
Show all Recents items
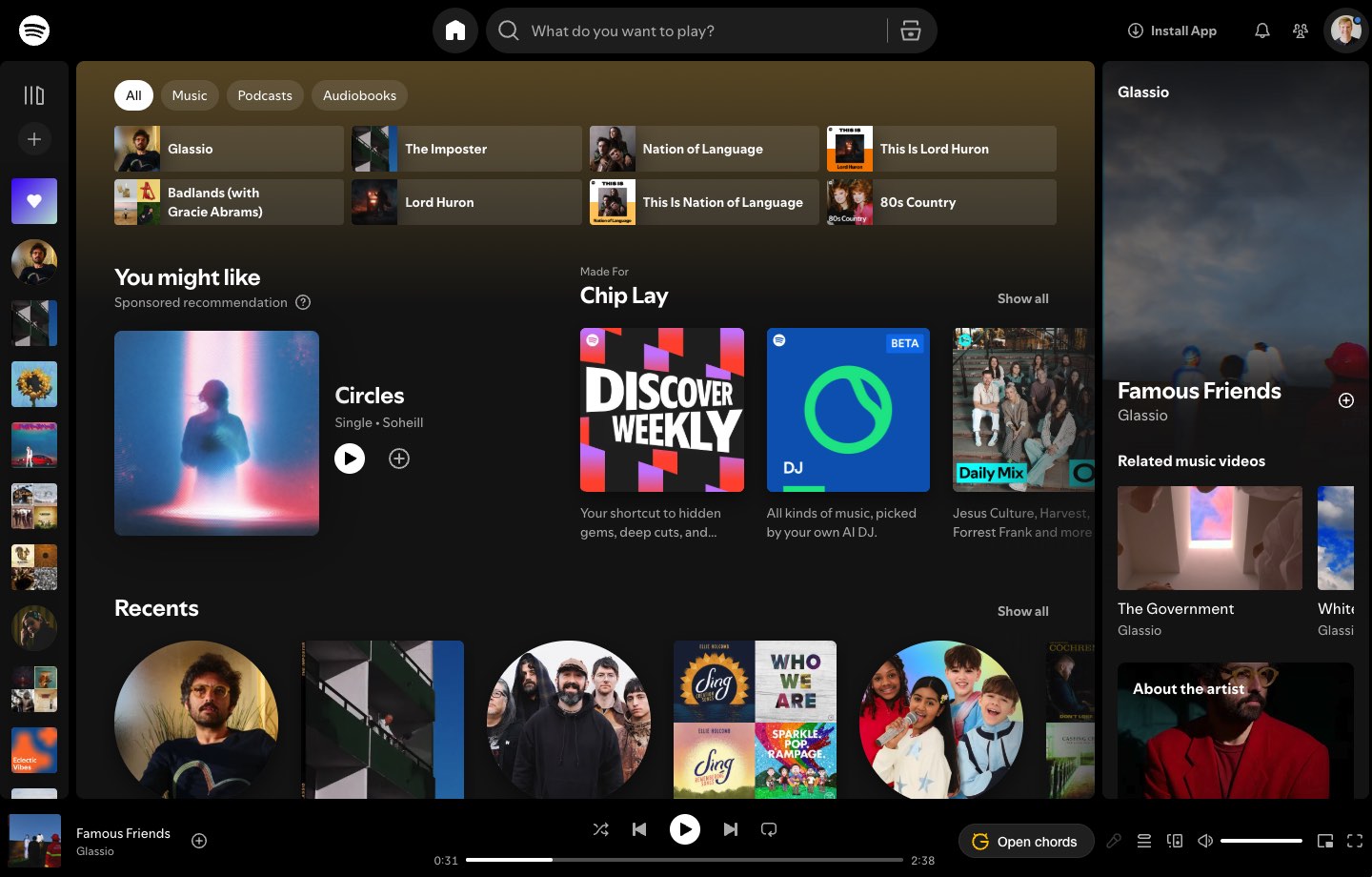[1022, 611]
